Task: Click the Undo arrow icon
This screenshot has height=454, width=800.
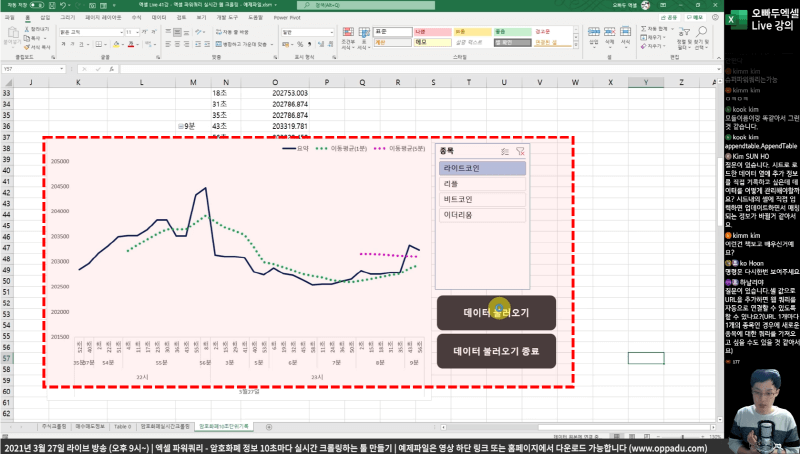Action: [63, 5]
